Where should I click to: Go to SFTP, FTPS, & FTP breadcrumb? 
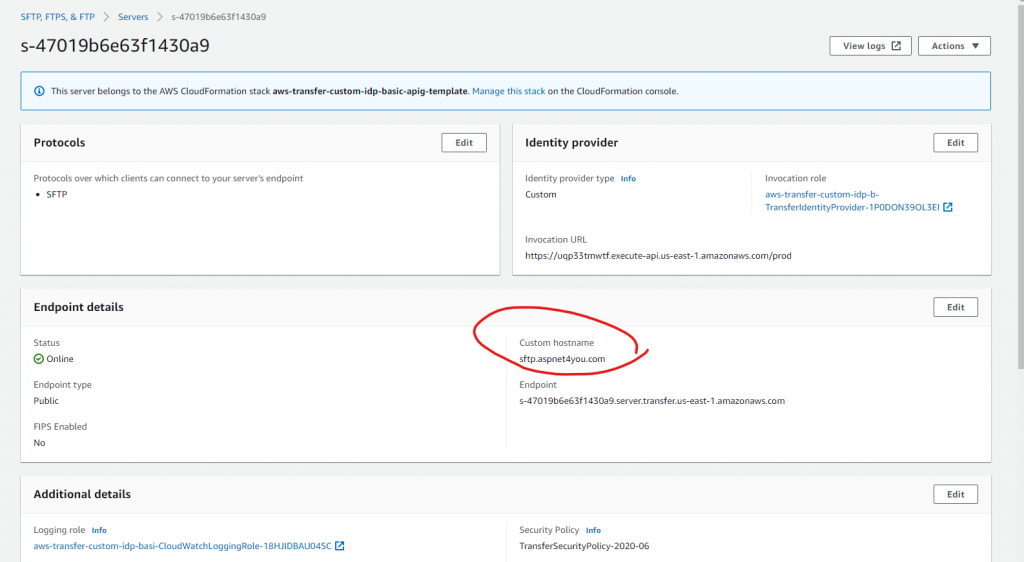[57, 17]
